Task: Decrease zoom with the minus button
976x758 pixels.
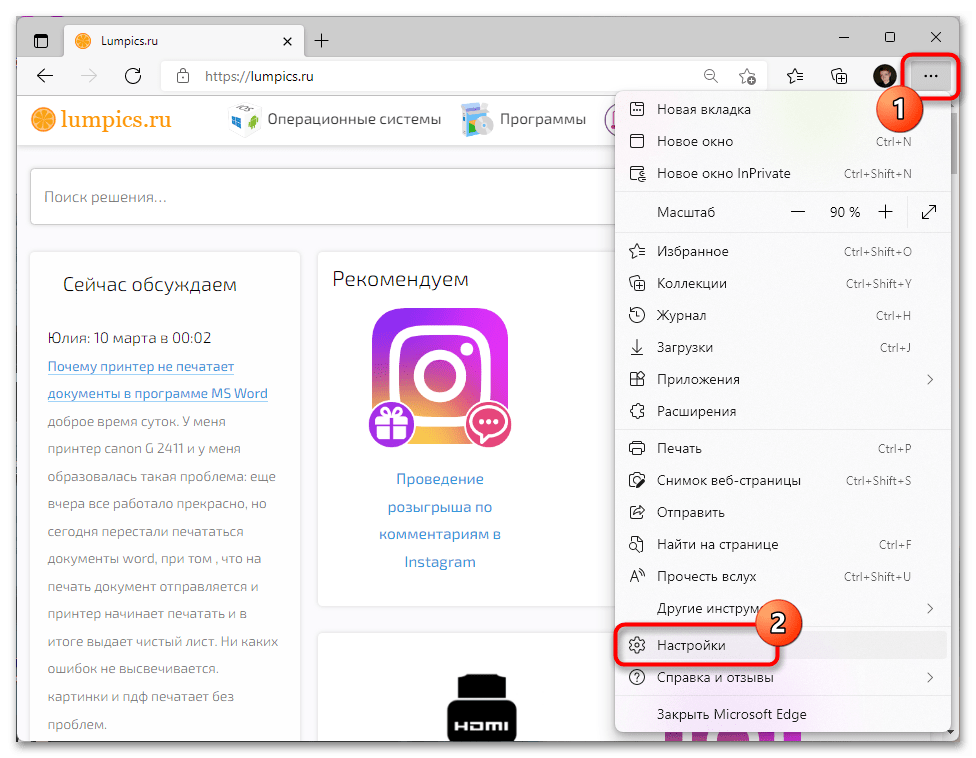Action: coord(797,212)
